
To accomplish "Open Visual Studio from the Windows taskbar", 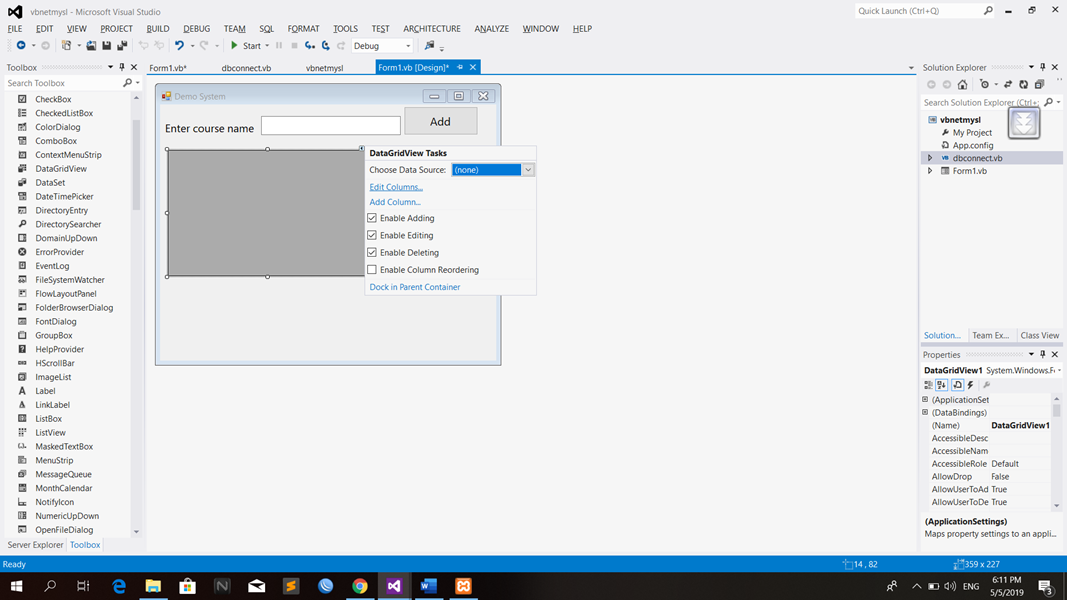I will [394, 586].
